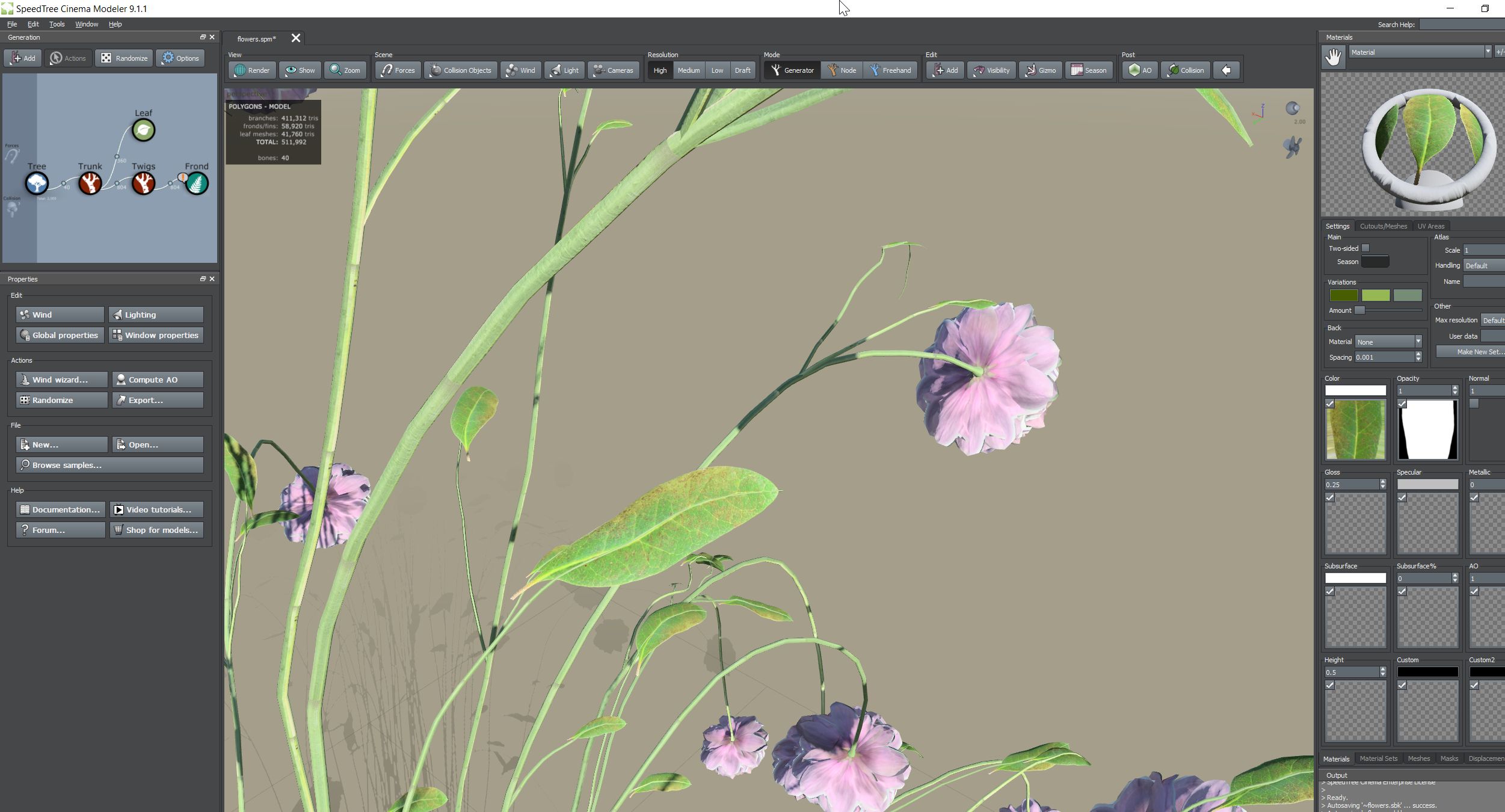
Task: Pick the dark green variation swatch
Action: [x=1344, y=295]
